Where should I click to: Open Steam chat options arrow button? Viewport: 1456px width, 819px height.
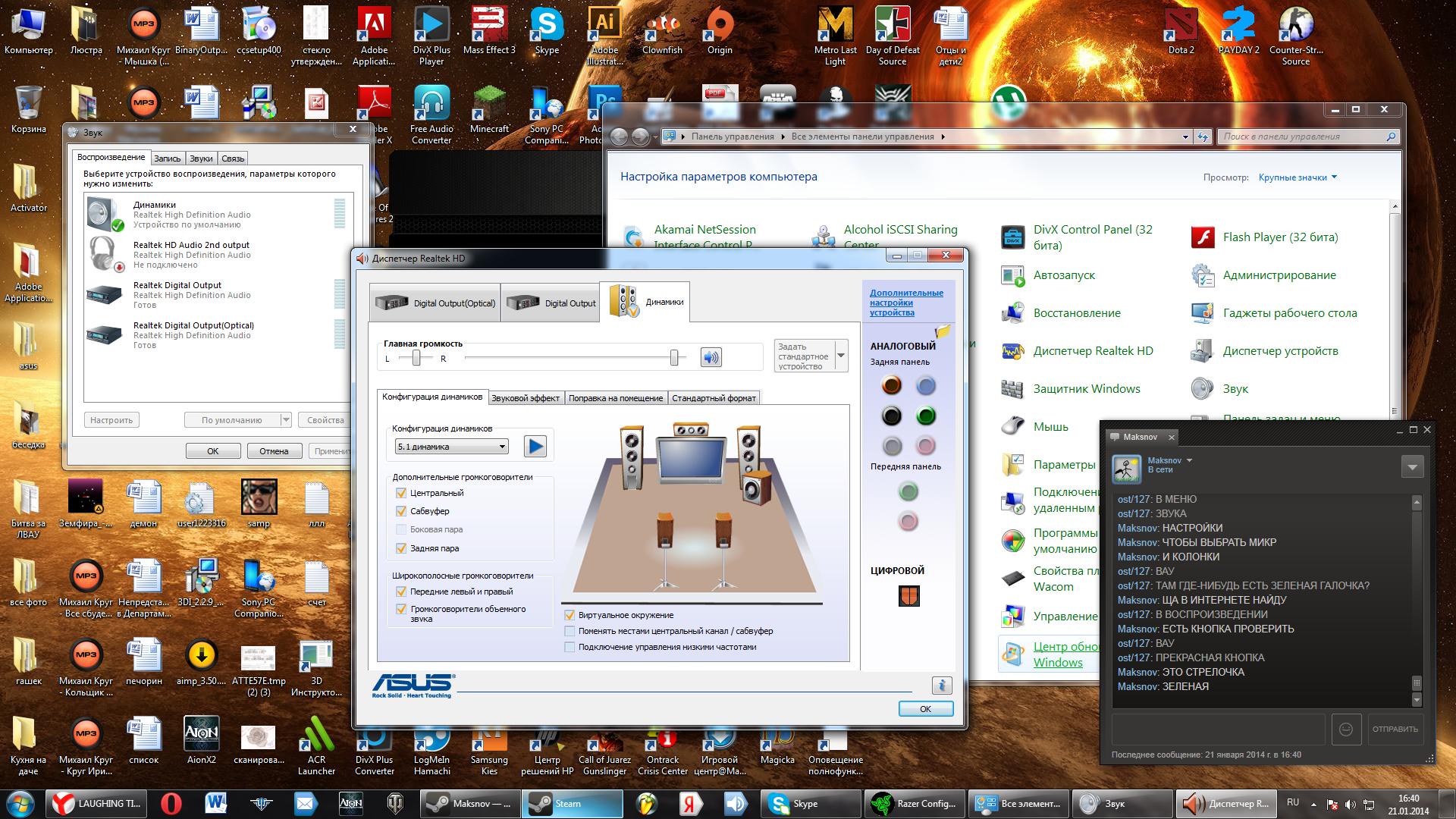click(1412, 467)
